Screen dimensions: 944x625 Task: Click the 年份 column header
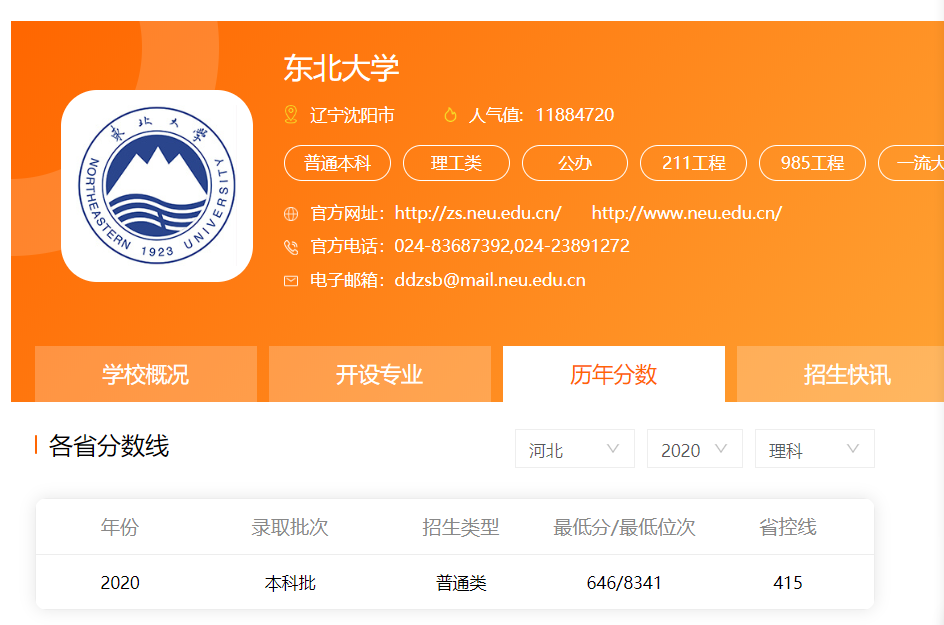120,527
